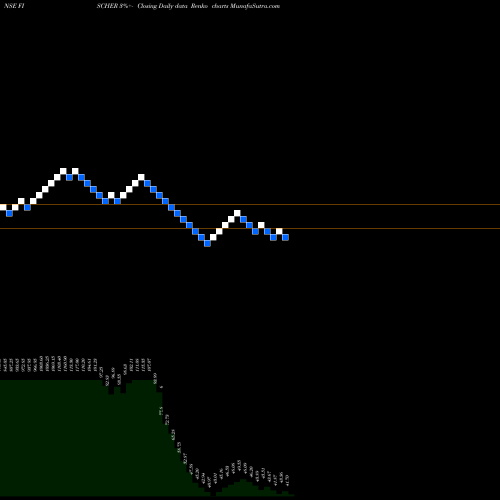
Task: Click the lowest blue brick at the chart trough
Action: tap(207, 243)
